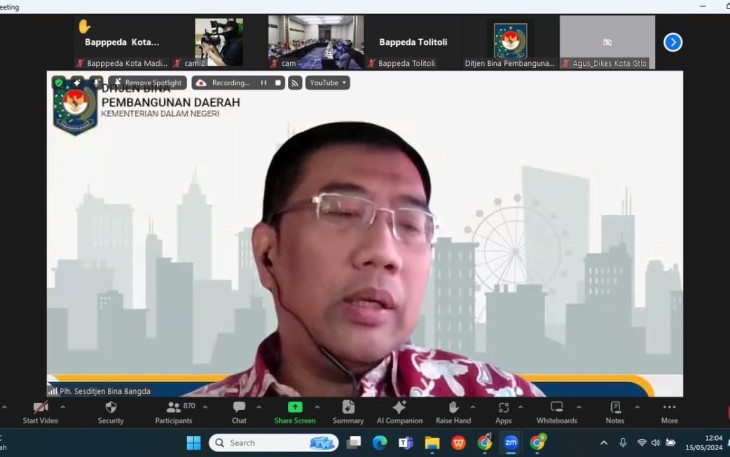Select the cam 2 cameraman video tile
Image resolution: width=730 pixels, height=457 pixels.
point(219,42)
